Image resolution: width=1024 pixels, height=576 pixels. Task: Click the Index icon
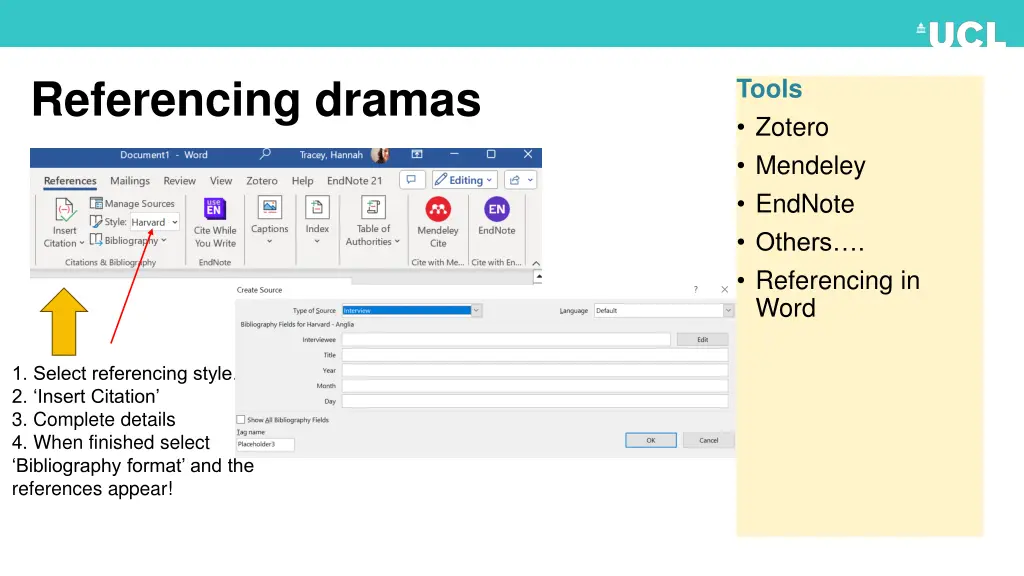317,208
